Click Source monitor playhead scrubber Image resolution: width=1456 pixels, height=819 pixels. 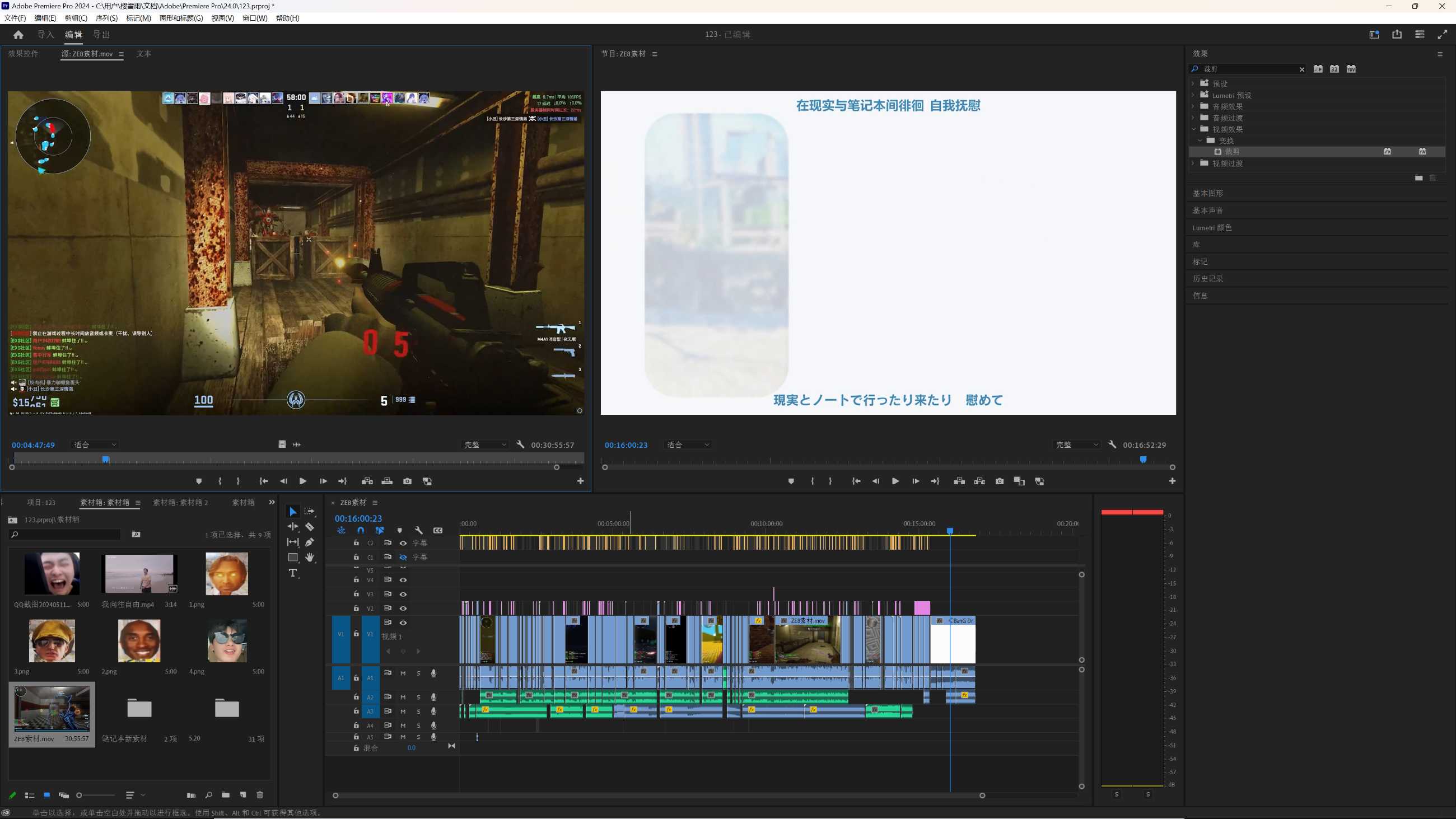tap(105, 459)
